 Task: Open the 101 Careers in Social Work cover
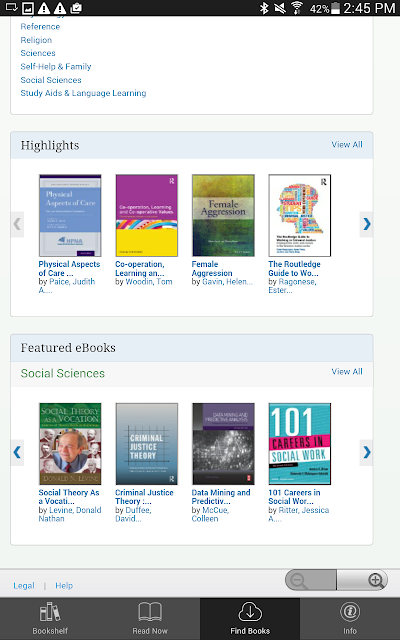(x=300, y=444)
